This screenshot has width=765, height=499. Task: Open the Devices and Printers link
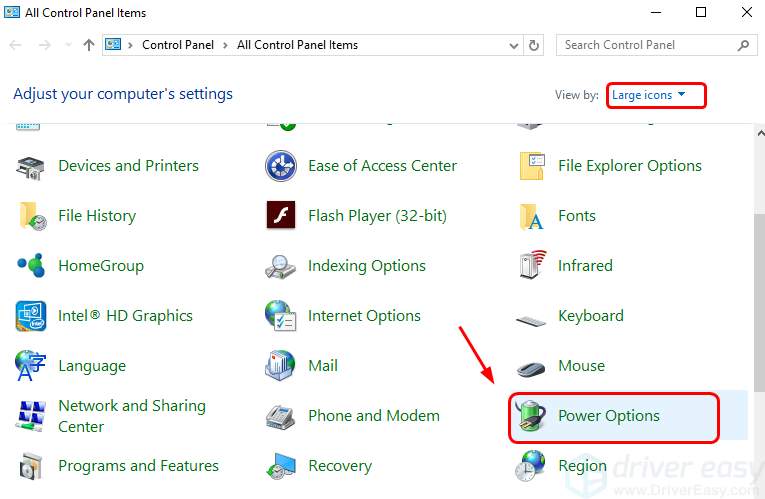(128, 166)
